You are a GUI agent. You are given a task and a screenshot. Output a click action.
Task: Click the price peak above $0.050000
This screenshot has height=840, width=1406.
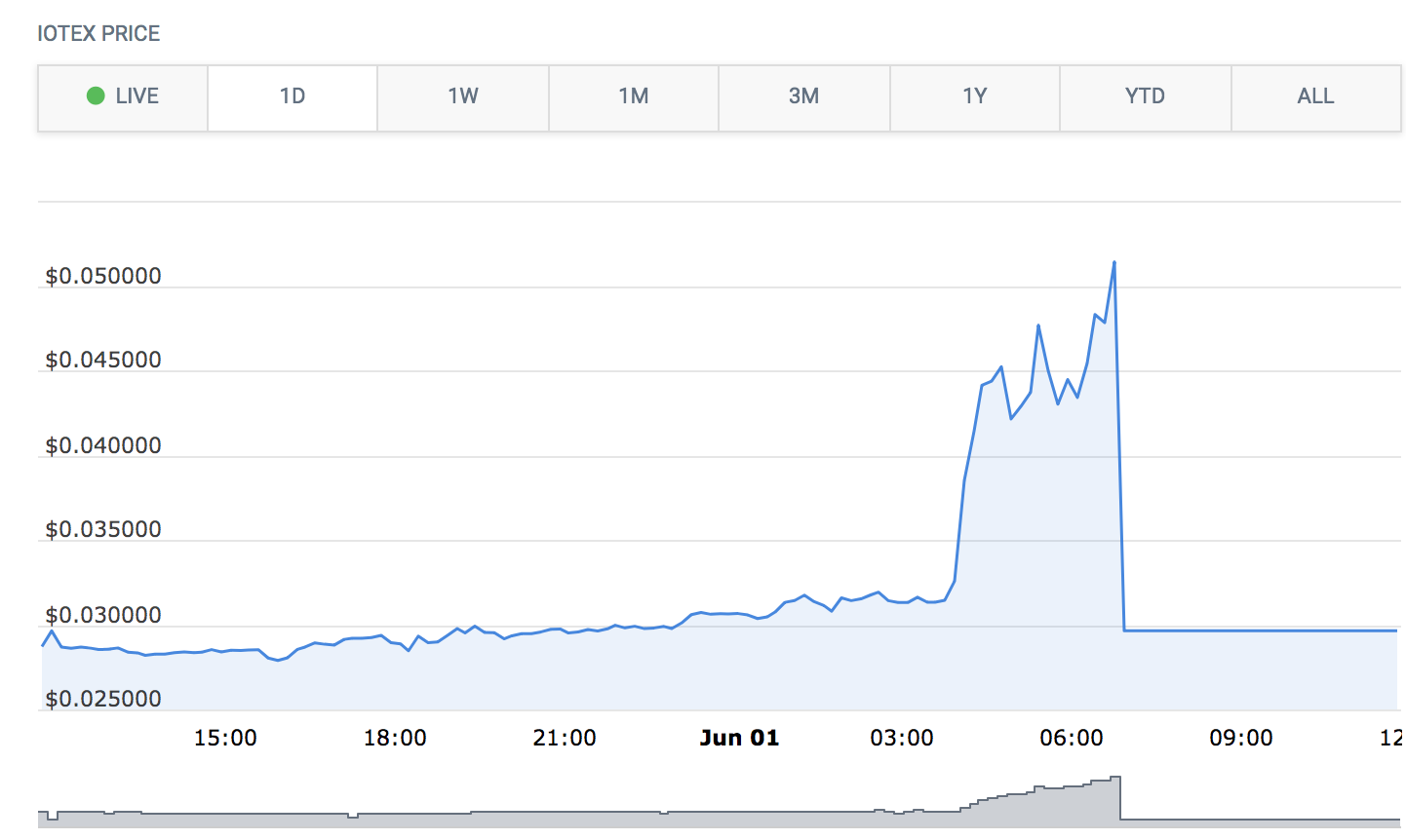tap(1113, 263)
